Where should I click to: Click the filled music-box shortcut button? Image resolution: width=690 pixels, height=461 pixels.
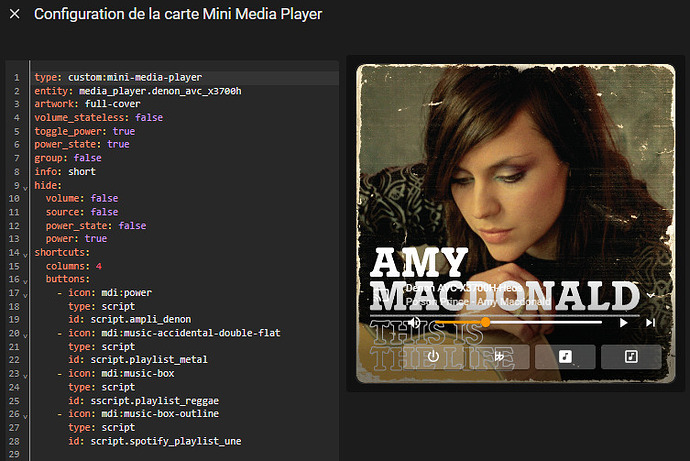565,356
